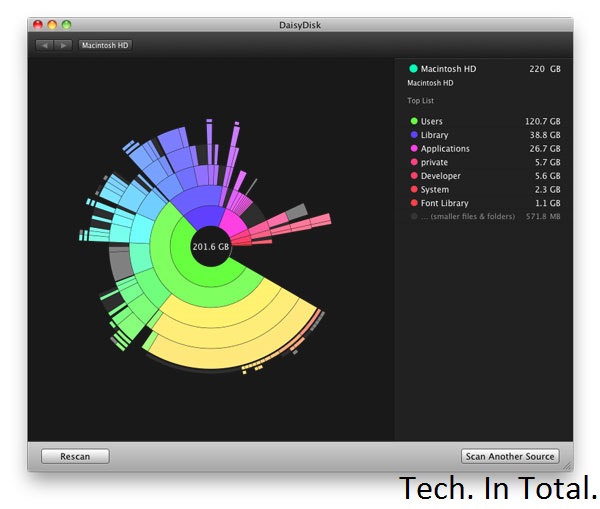Screen dimensions: 600x509
Task: Click Scan Another Source button
Action: point(510,456)
